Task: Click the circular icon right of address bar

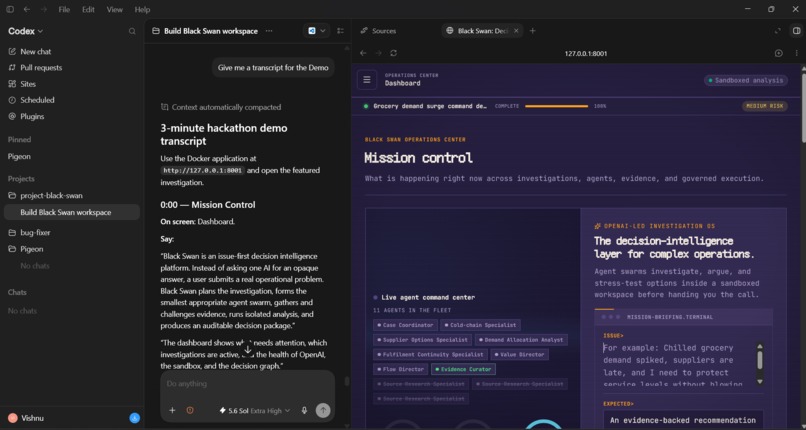Action: click(779, 53)
